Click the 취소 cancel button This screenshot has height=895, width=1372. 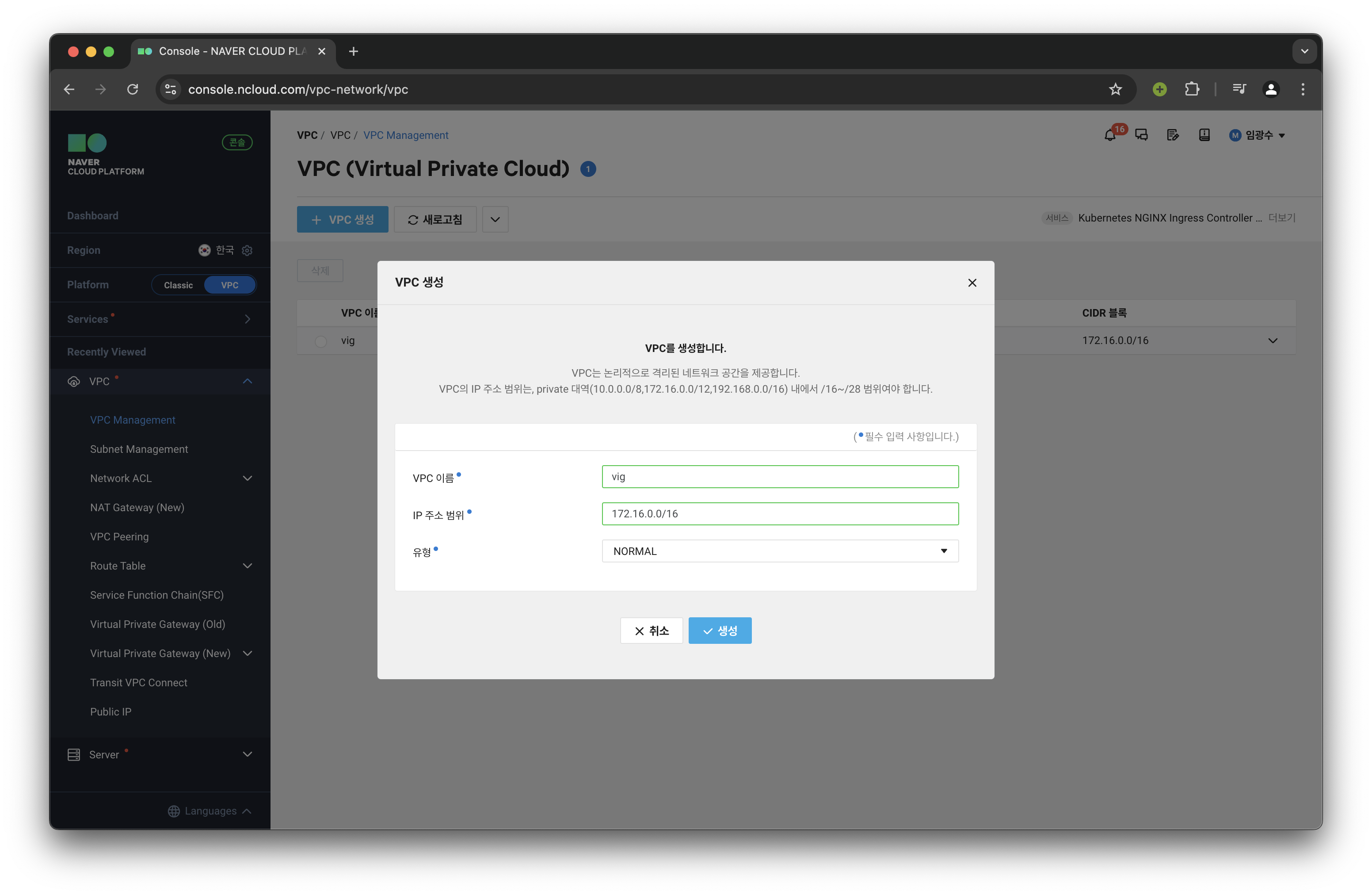(652, 631)
